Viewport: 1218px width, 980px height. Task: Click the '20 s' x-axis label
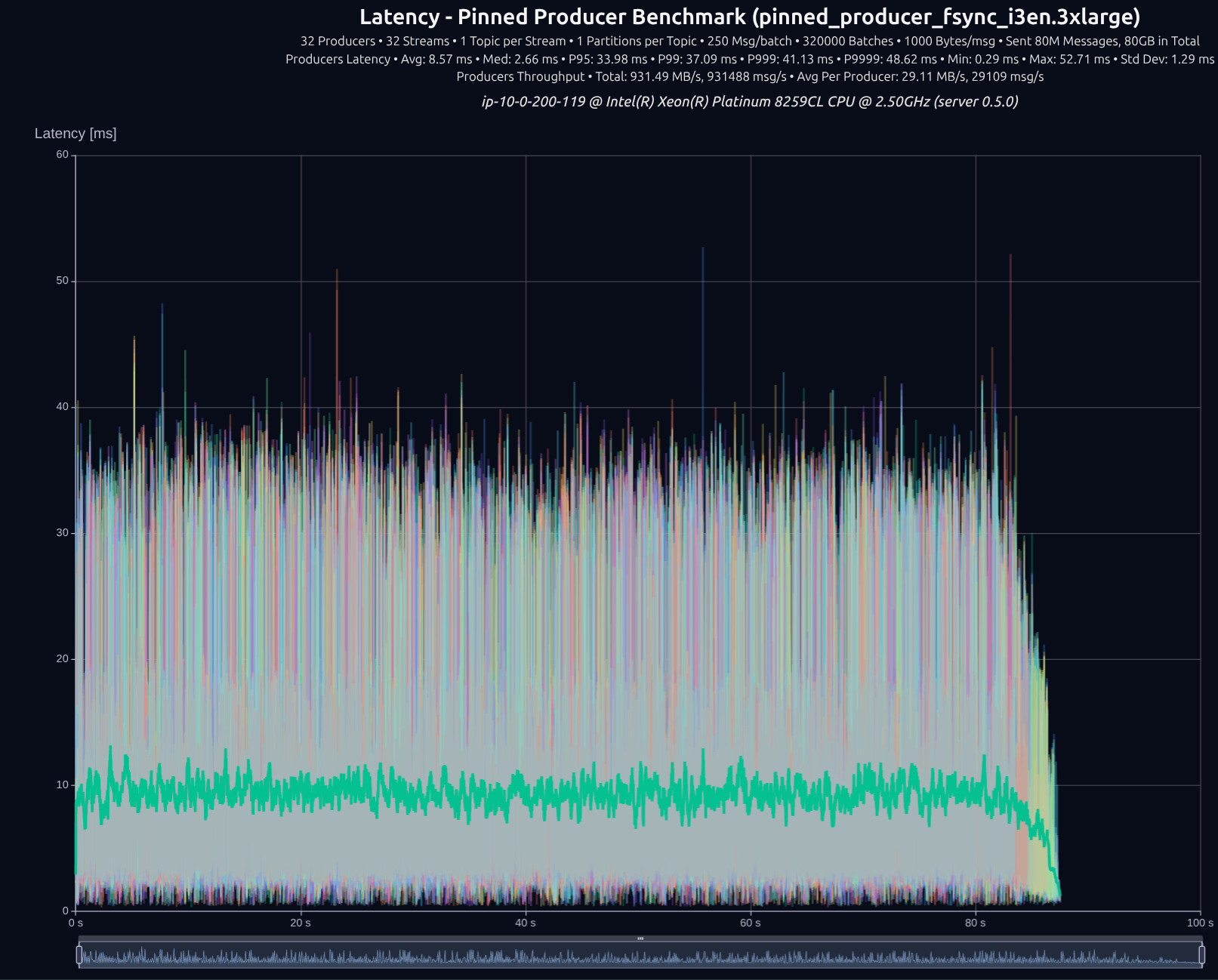301,923
